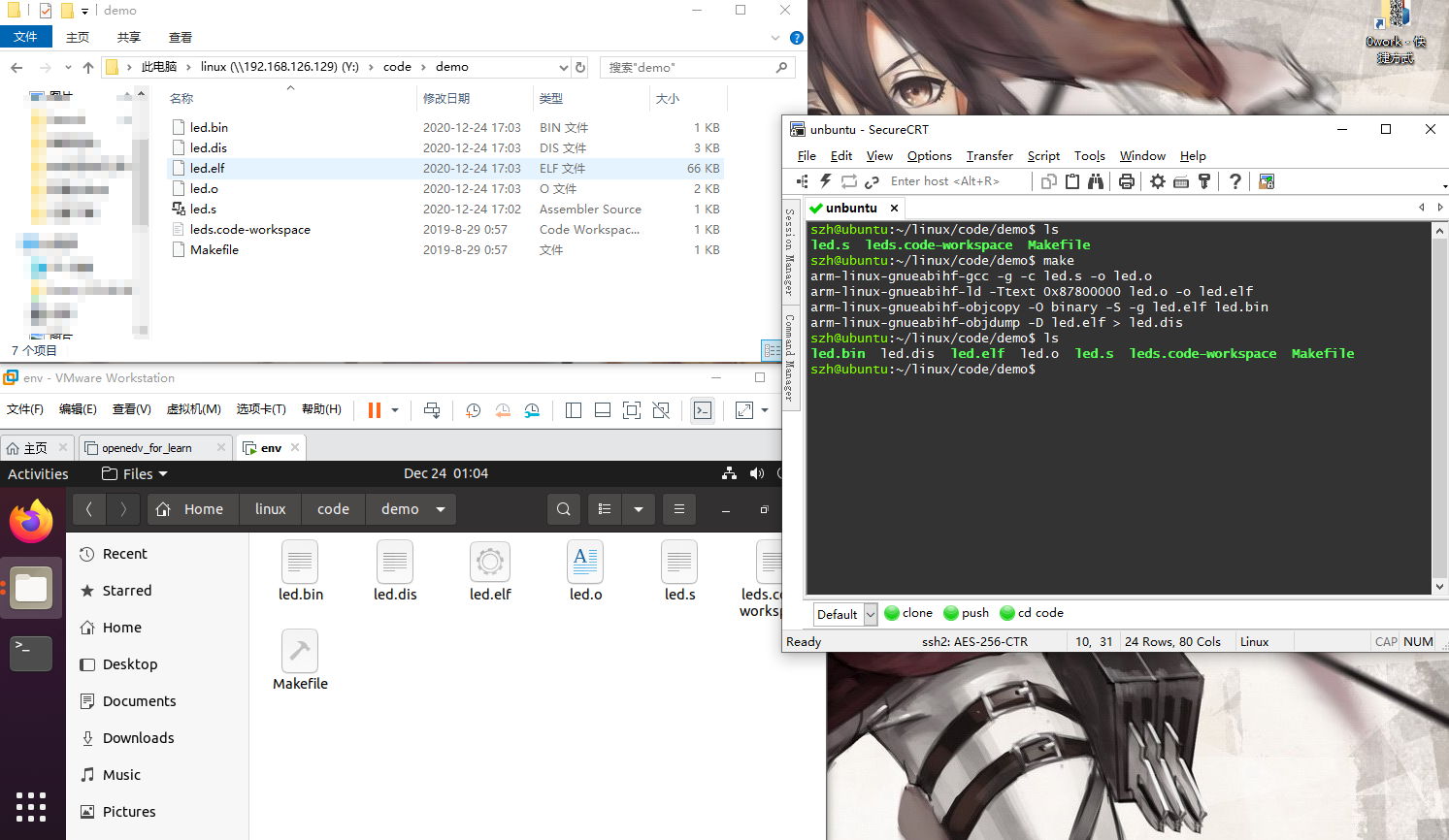The width and height of the screenshot is (1449, 840).
Task: Toggle list view in Ubuntu Files
Action: tap(605, 509)
